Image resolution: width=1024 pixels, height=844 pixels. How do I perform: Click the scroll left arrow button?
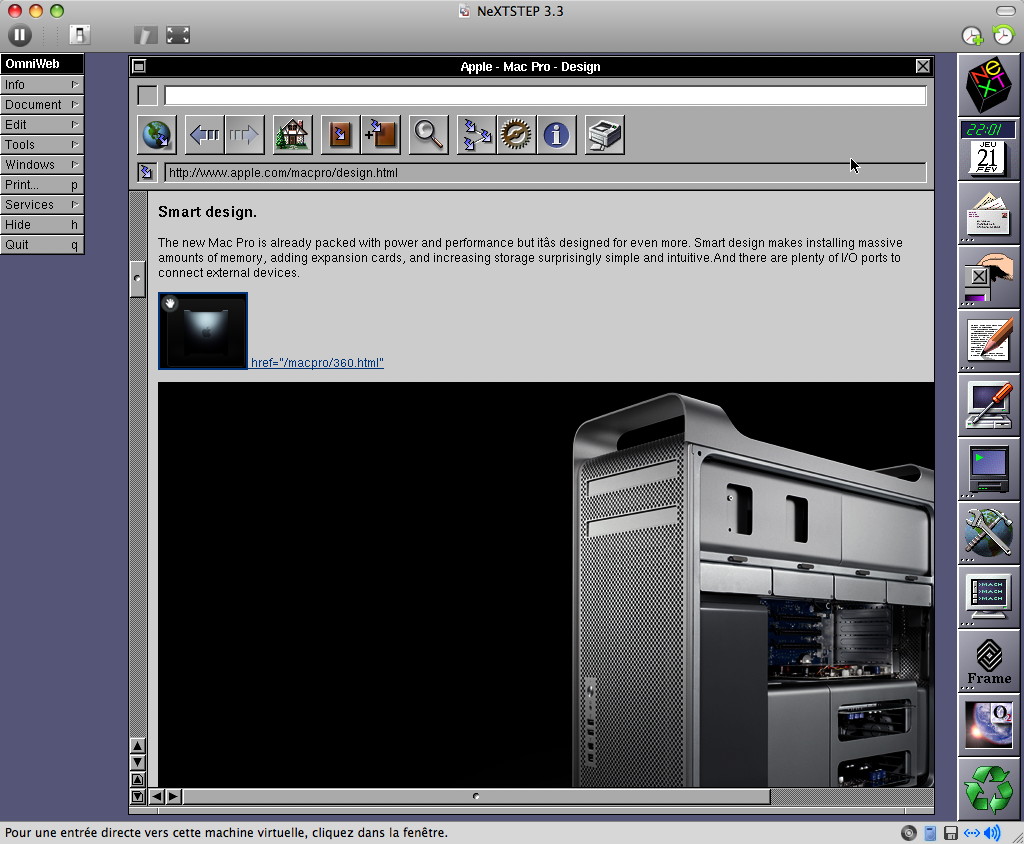157,796
